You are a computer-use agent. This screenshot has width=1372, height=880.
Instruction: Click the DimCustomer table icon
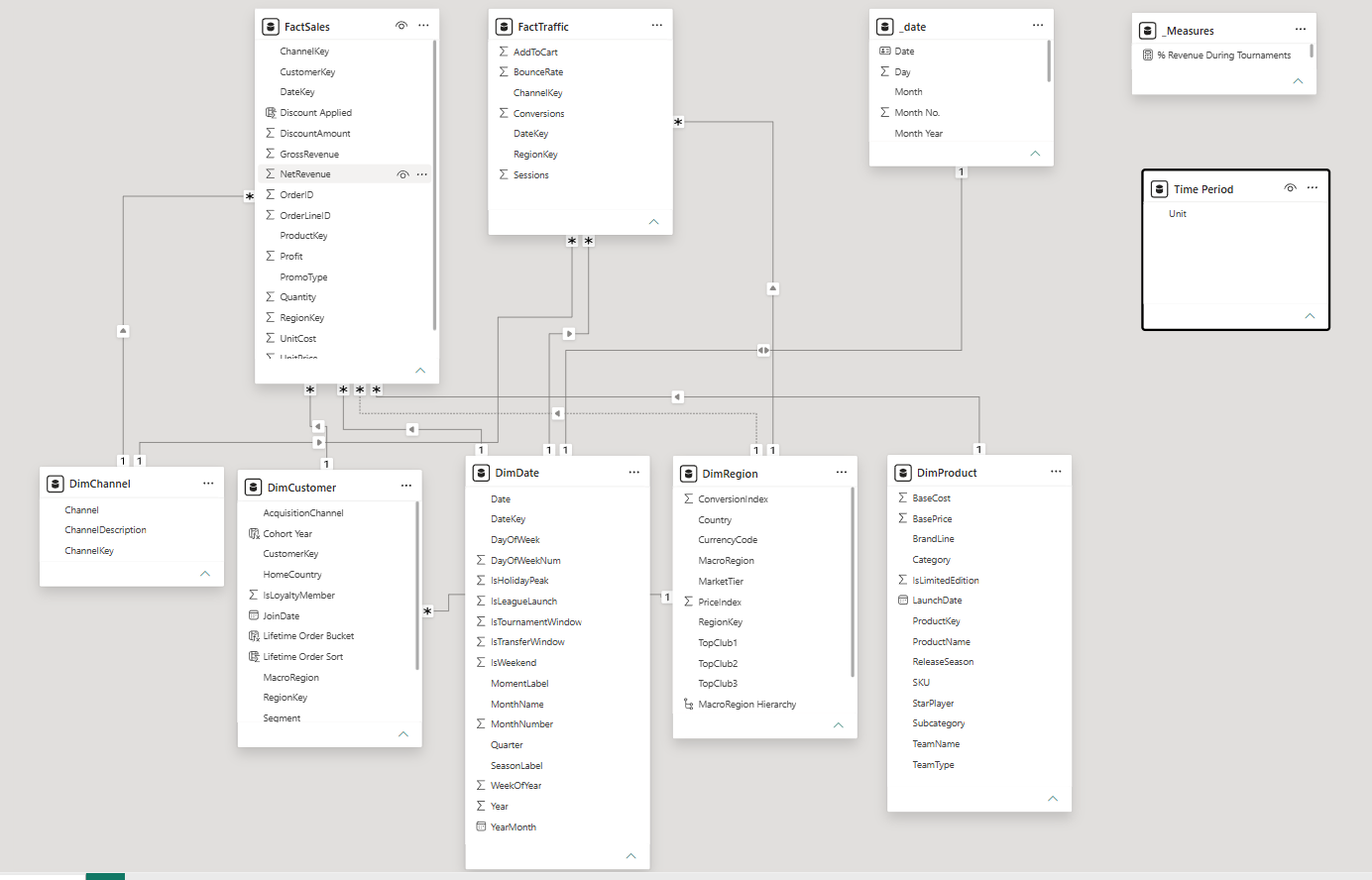(254, 488)
